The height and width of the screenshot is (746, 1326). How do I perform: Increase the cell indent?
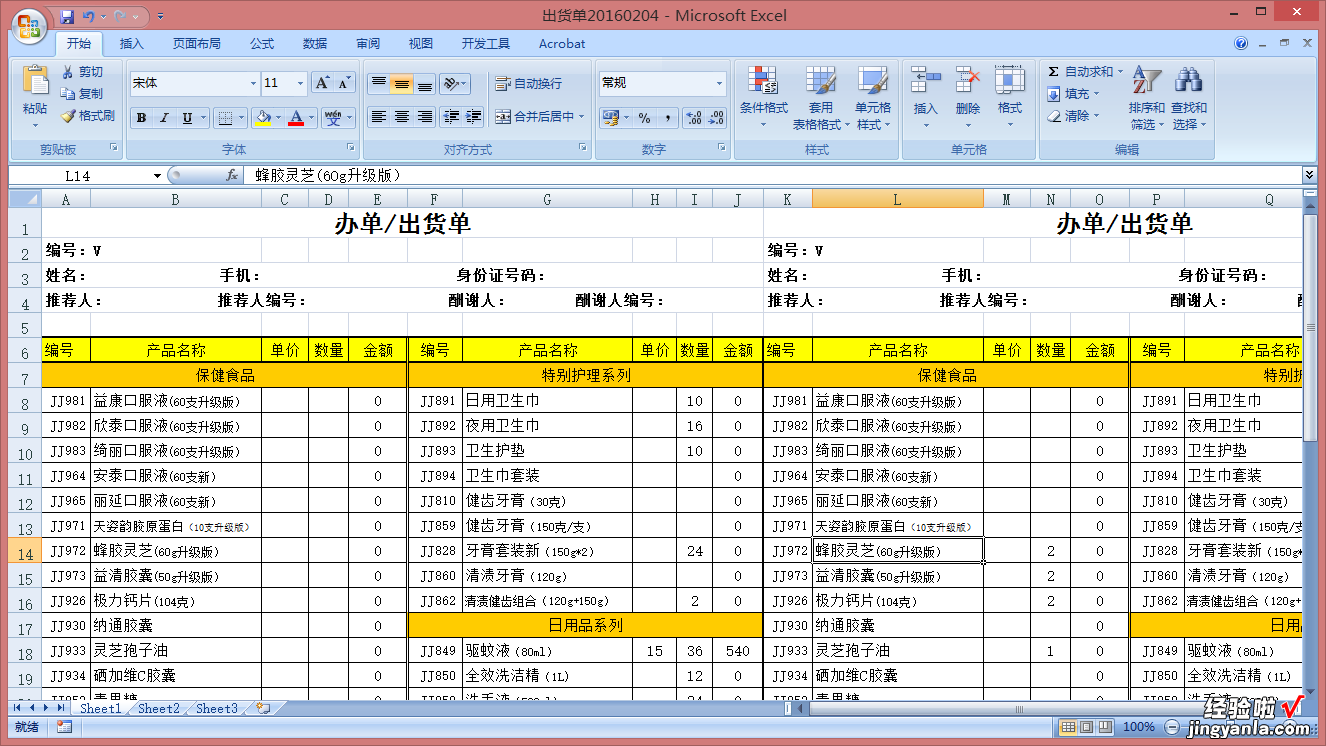tap(474, 117)
